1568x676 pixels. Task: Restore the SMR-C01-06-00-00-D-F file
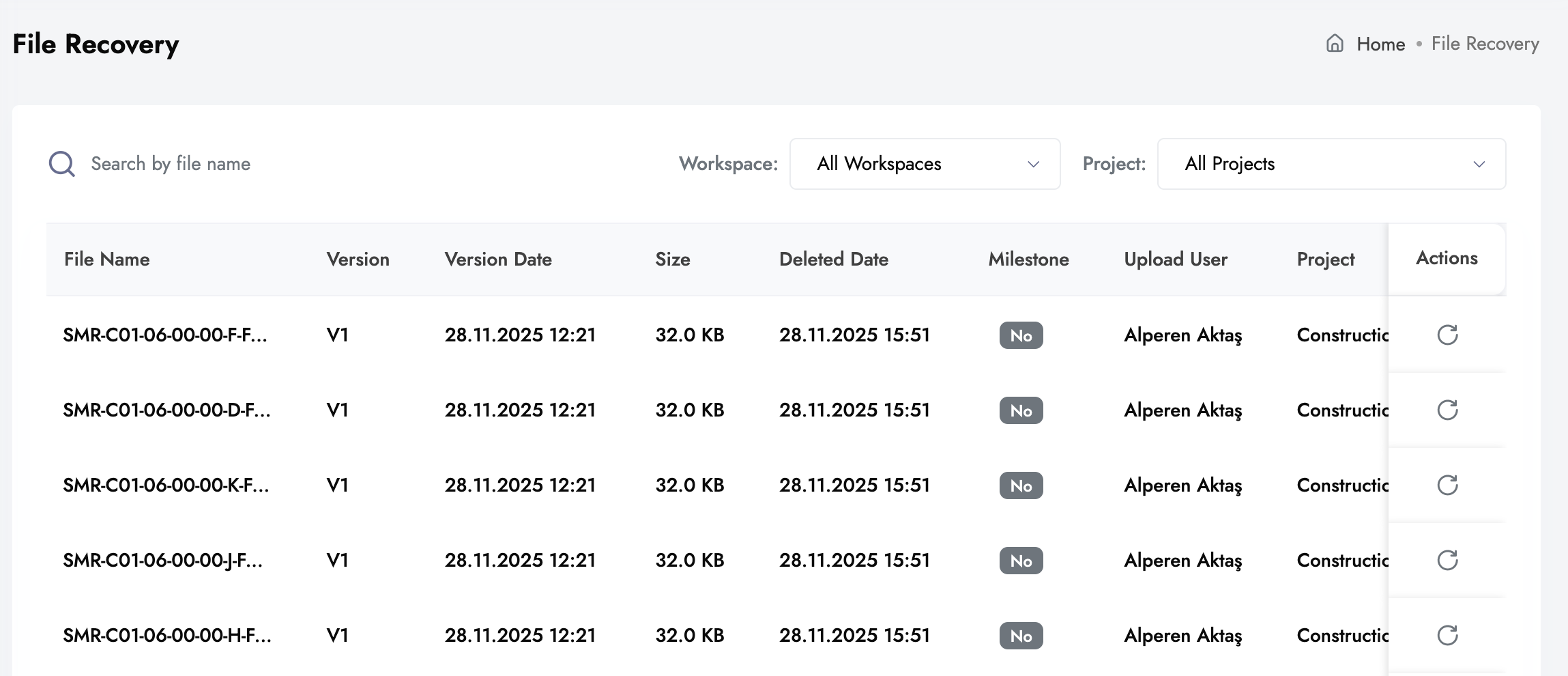pyautogui.click(x=1447, y=410)
